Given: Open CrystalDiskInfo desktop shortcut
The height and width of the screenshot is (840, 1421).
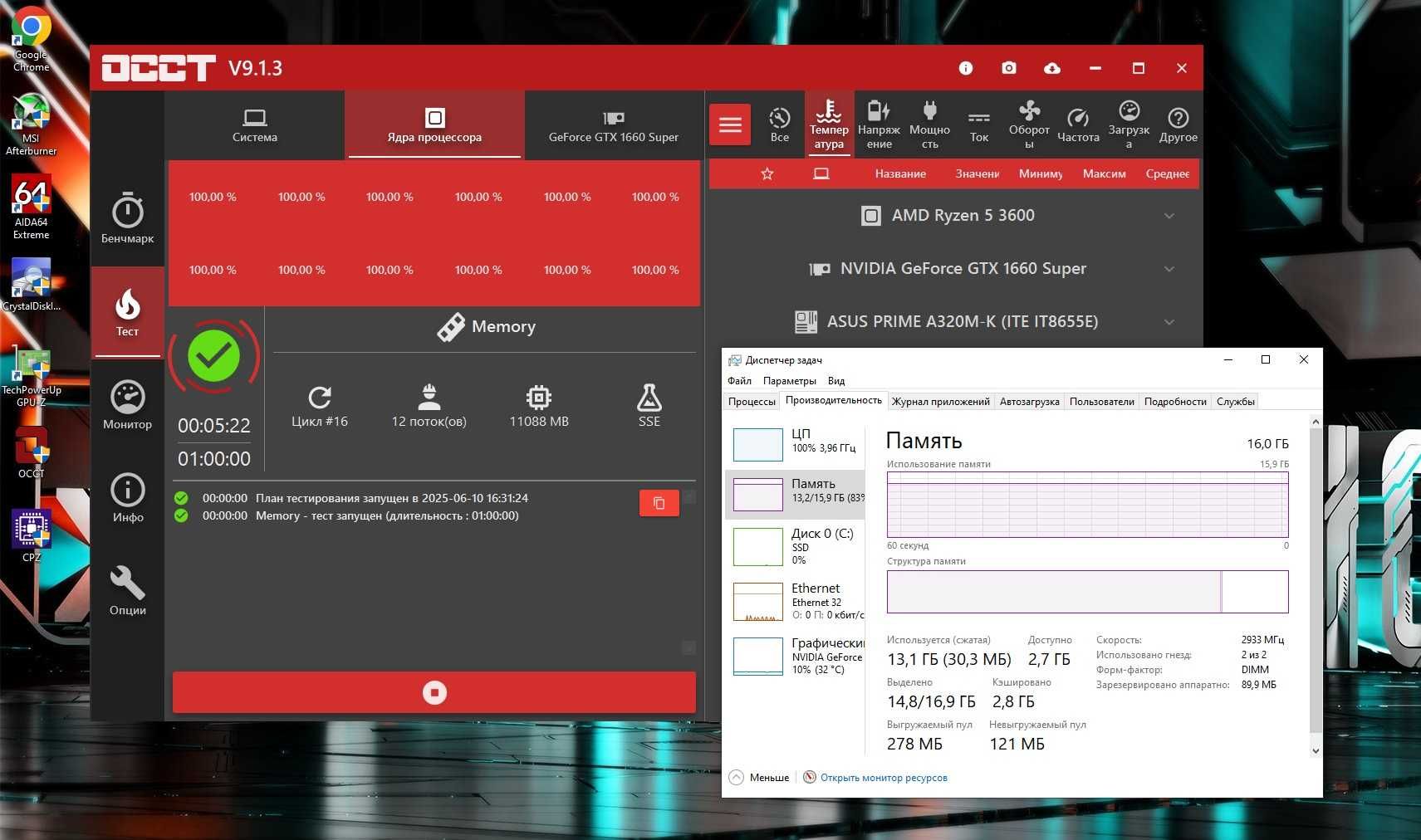Looking at the screenshot, I should [x=31, y=285].
